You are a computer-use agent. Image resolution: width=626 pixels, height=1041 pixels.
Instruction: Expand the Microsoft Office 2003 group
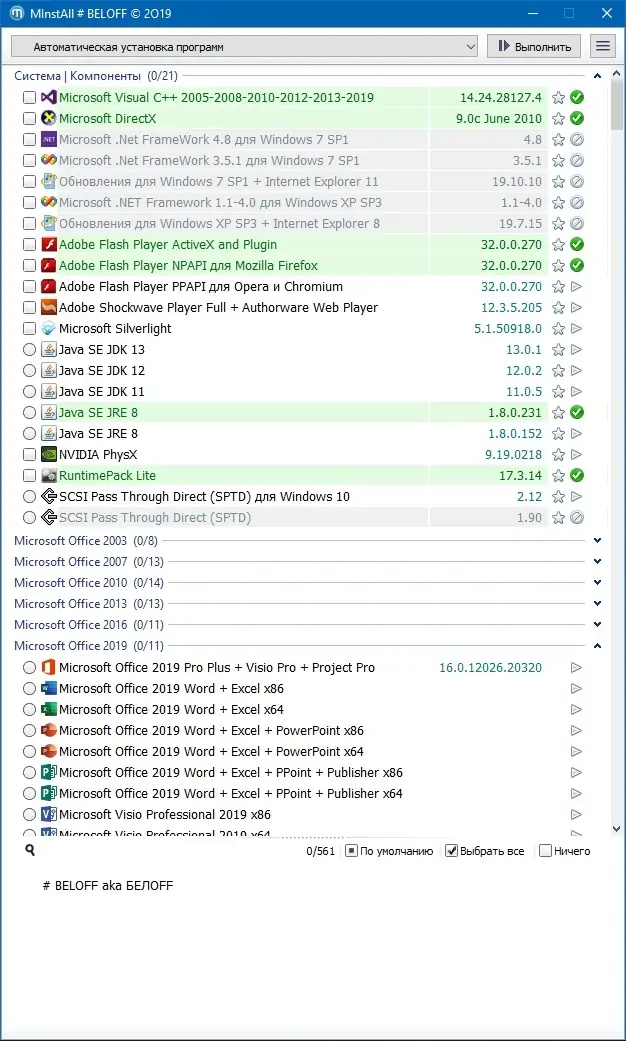pos(597,541)
